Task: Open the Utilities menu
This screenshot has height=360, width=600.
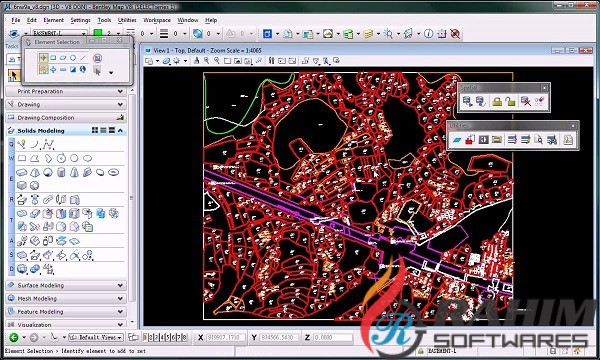Action: 127,20
